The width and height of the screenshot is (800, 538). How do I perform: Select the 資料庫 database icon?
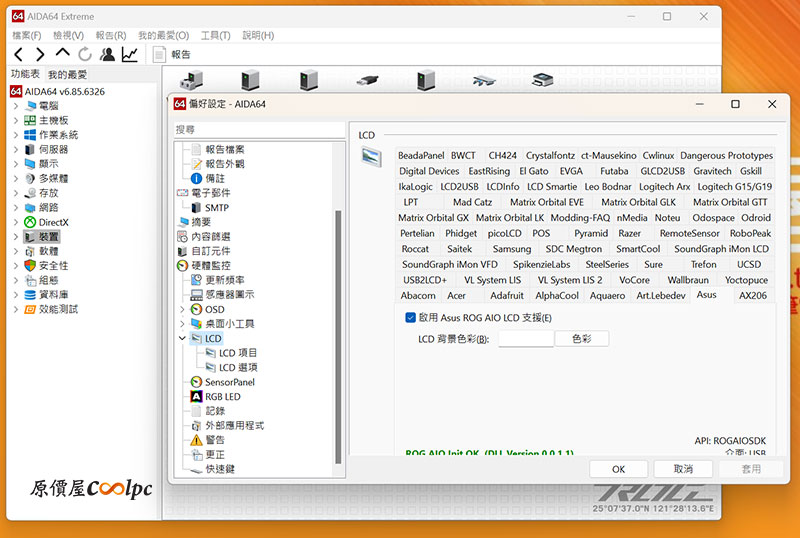(30, 295)
